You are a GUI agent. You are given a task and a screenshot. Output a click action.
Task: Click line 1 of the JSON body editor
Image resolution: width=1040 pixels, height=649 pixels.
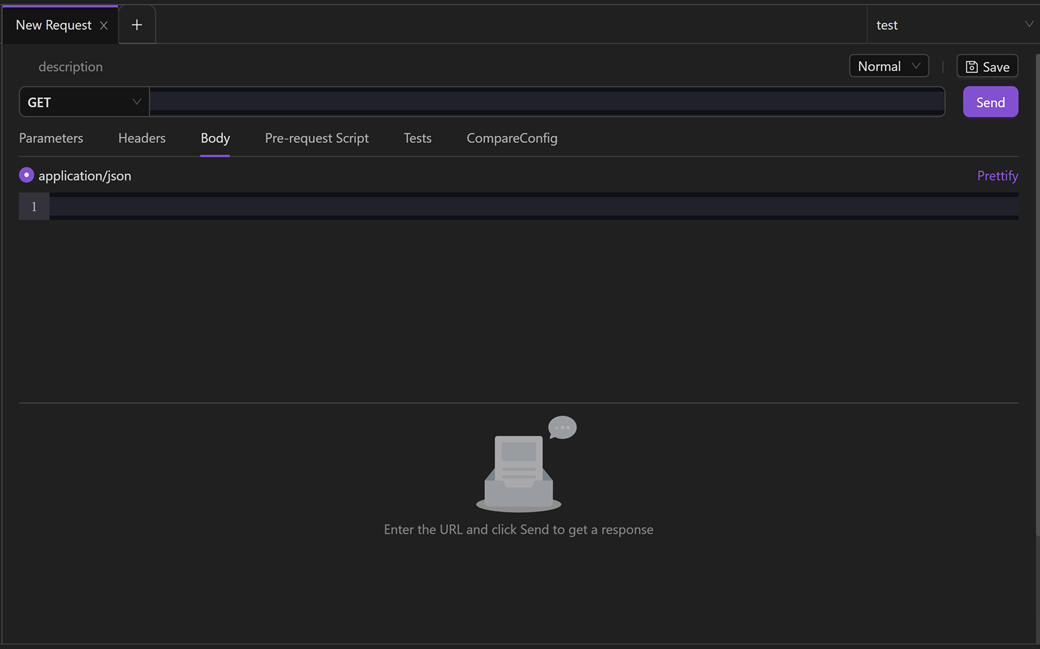point(534,206)
